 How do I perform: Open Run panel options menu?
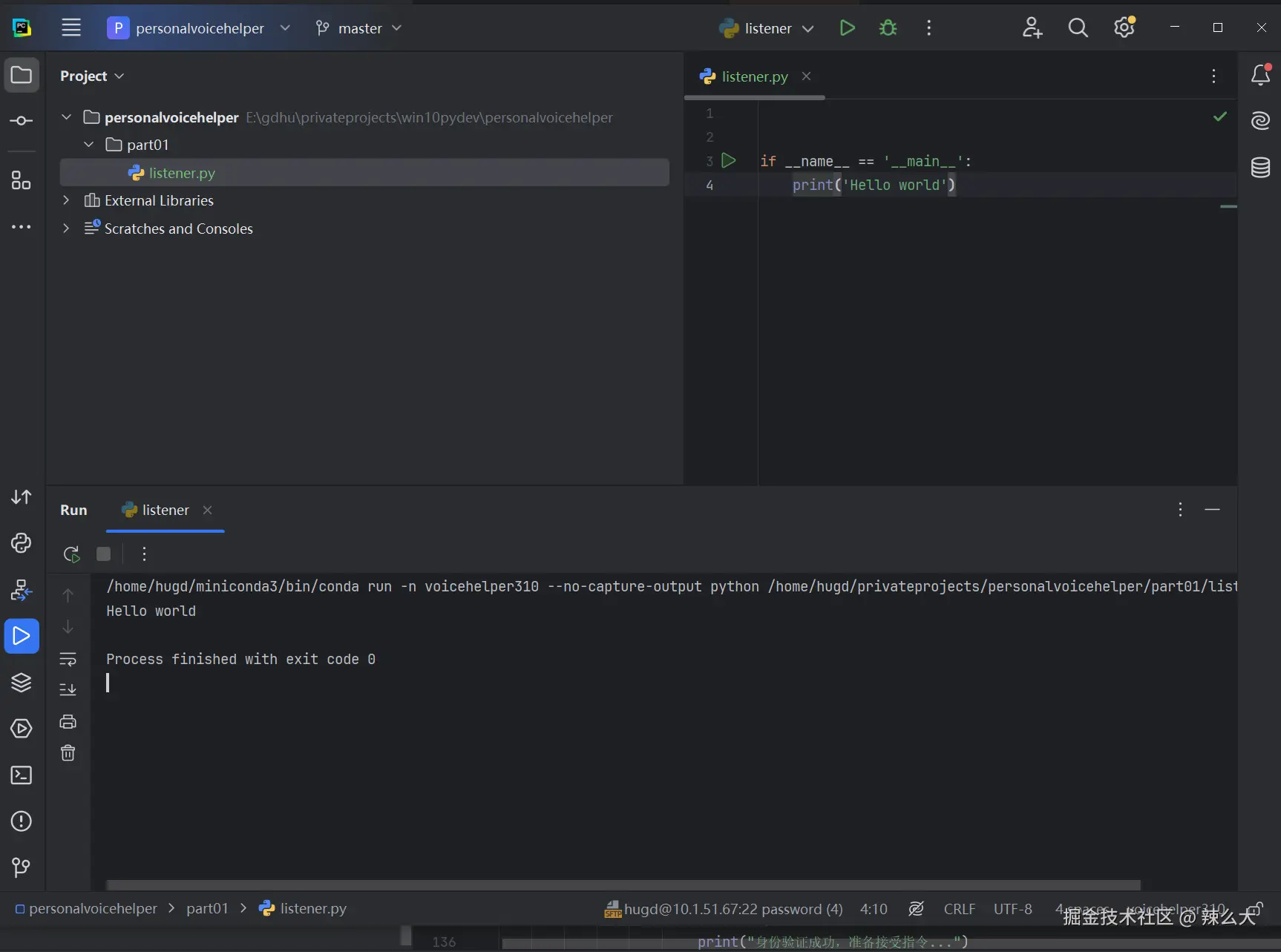[1180, 510]
